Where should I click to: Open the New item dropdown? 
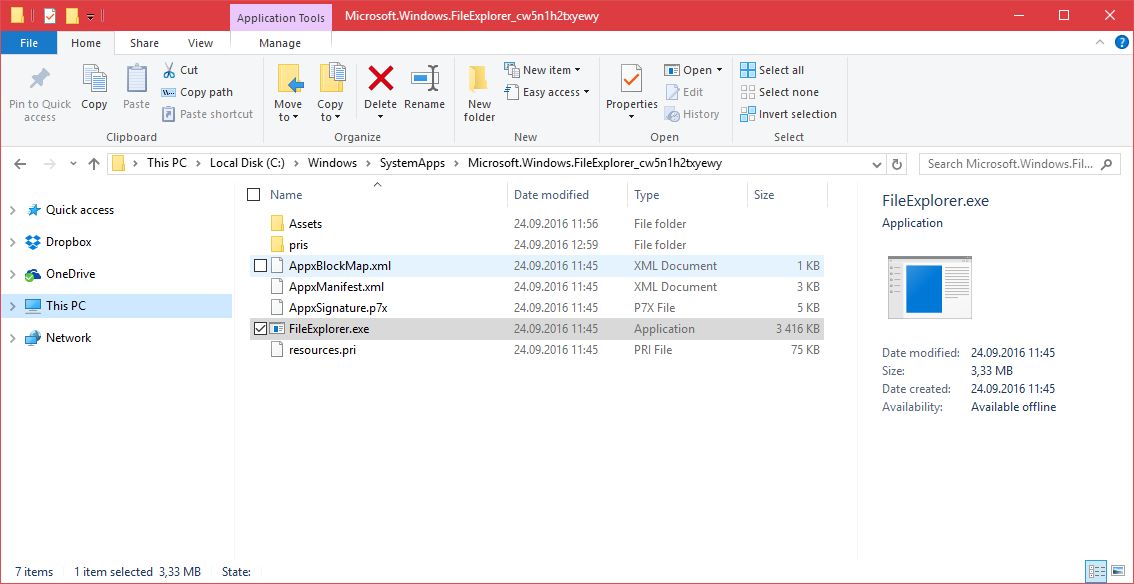[542, 70]
